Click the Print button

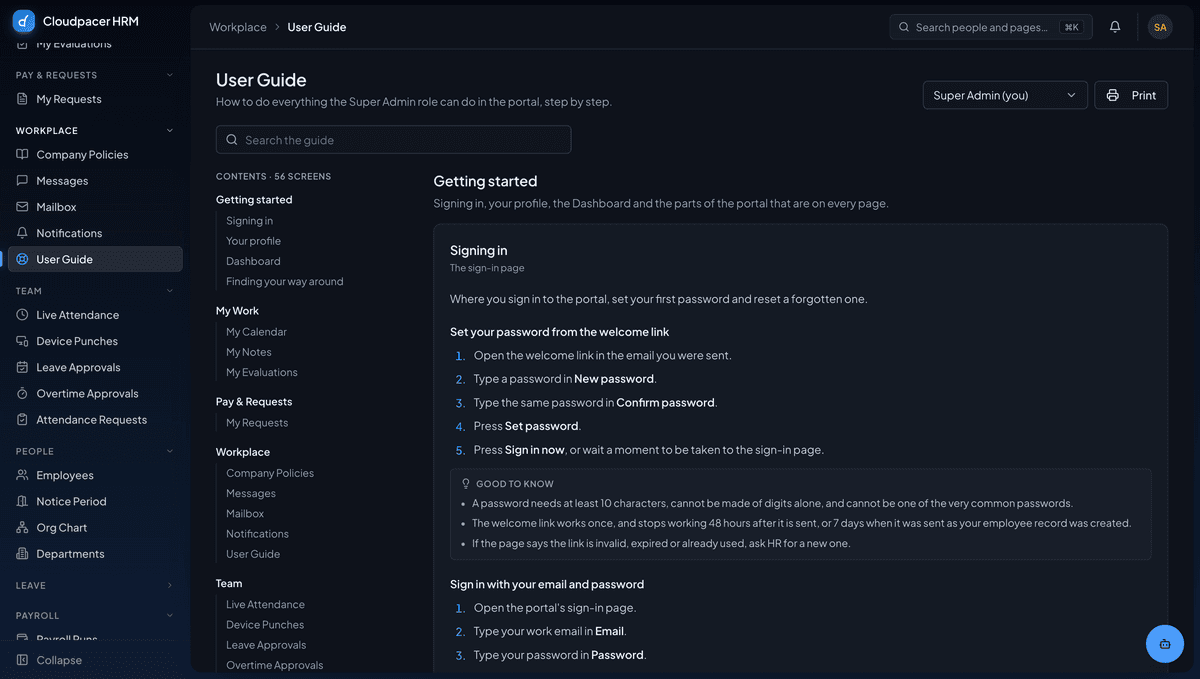point(1131,95)
